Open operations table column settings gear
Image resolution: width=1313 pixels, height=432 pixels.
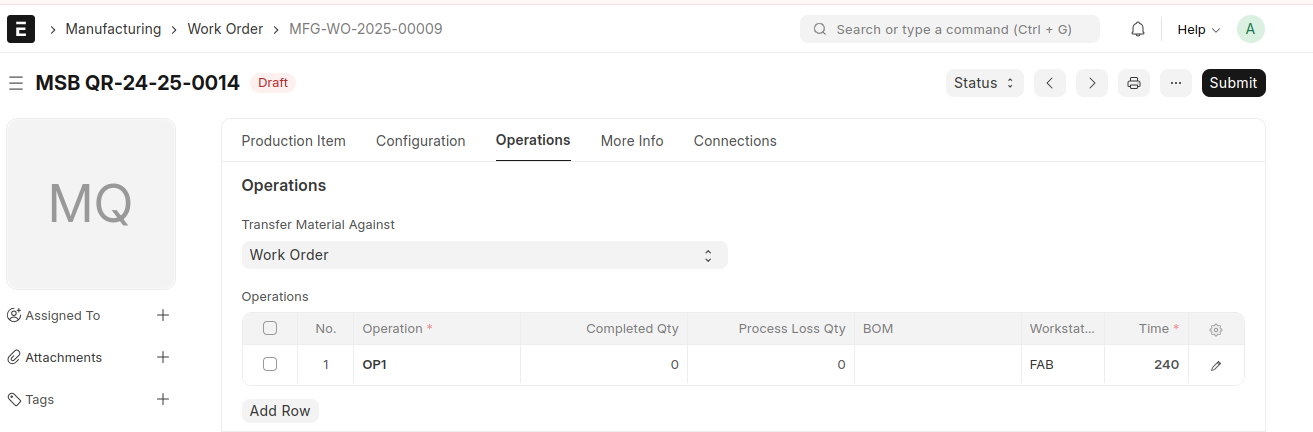[1215, 329]
